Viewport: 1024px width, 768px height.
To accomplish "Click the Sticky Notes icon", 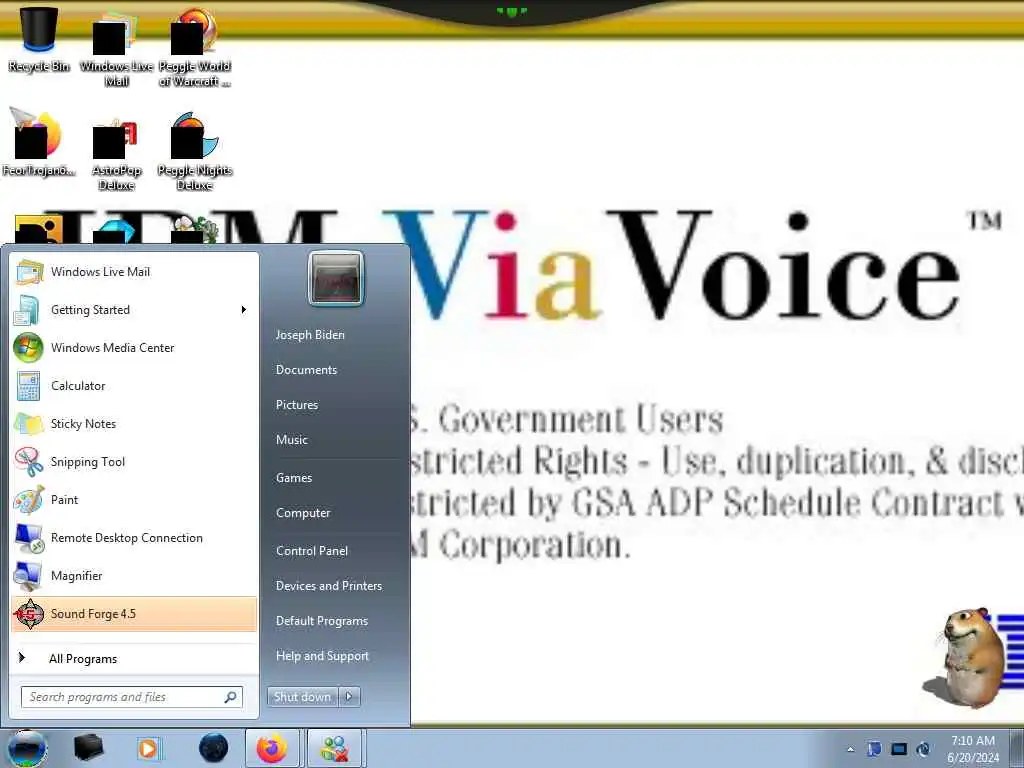I will tap(28, 423).
